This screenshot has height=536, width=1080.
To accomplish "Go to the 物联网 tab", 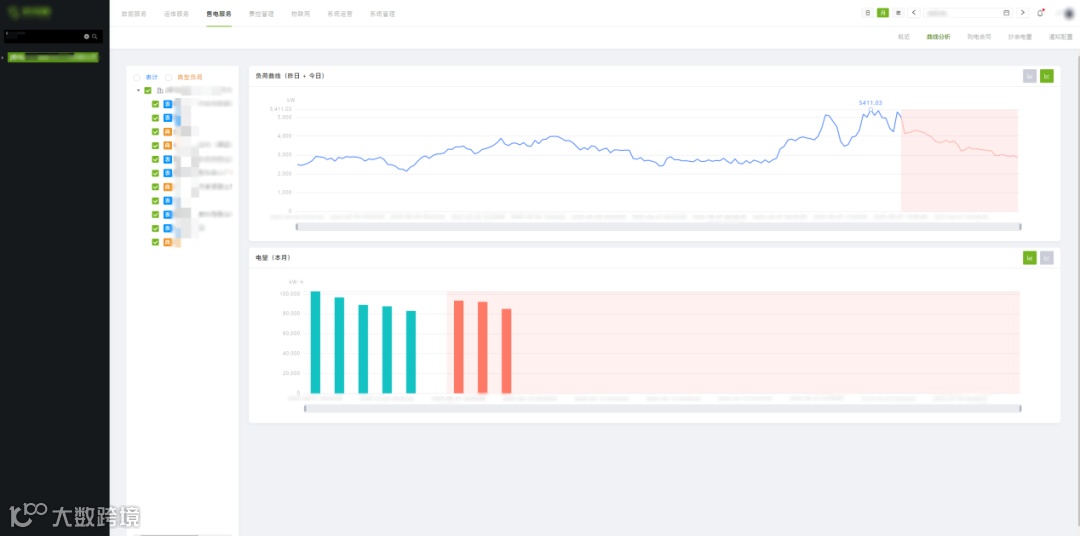I will point(301,14).
